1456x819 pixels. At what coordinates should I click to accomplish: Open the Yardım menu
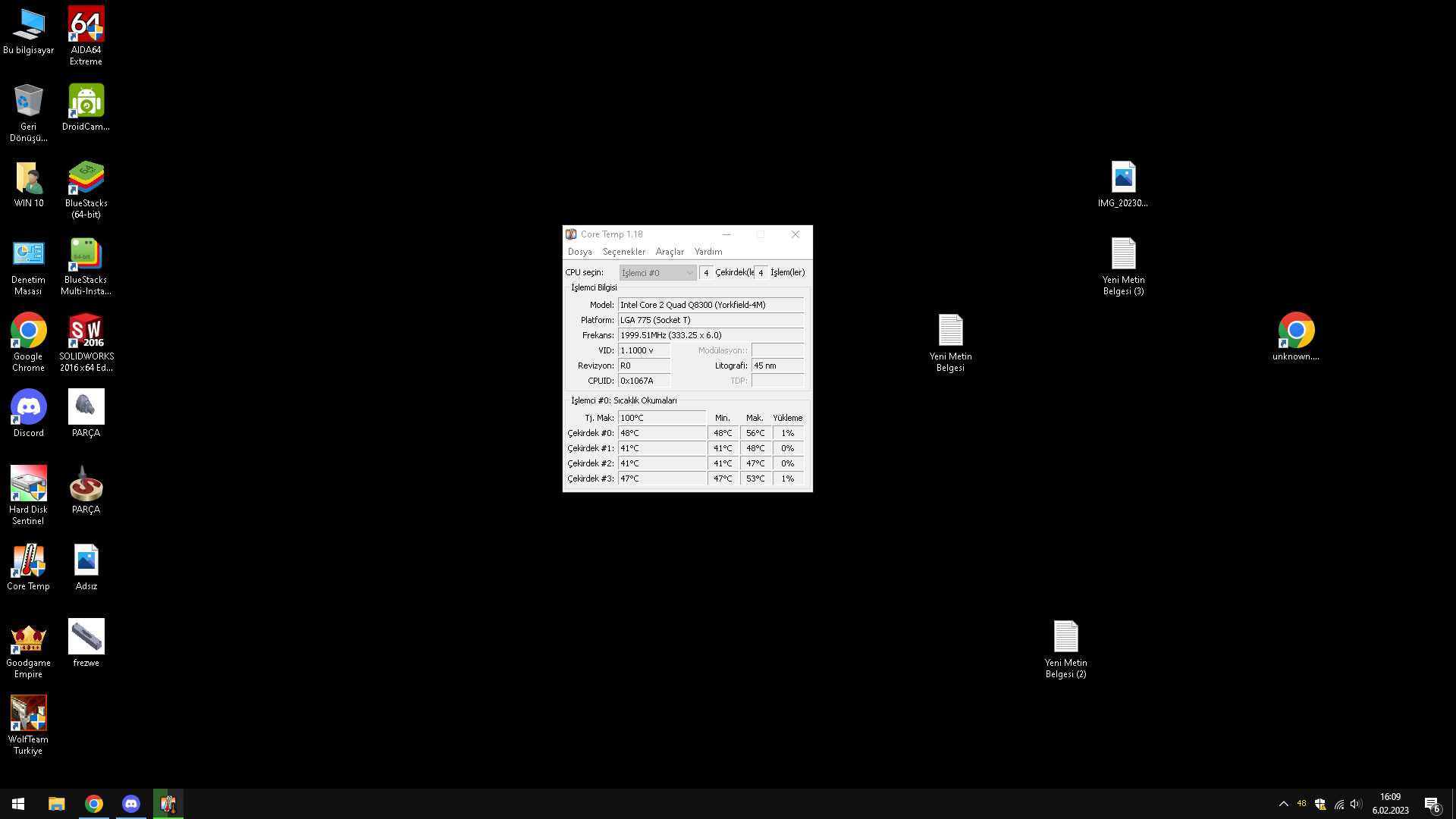pyautogui.click(x=708, y=252)
